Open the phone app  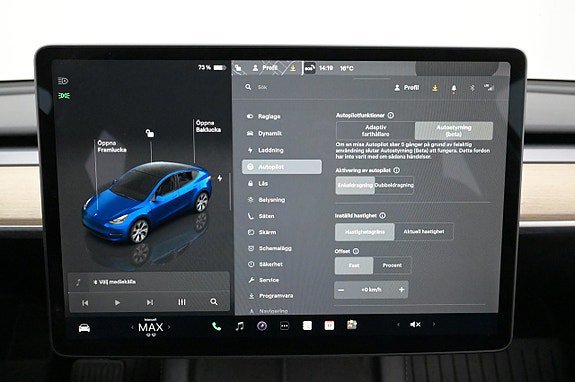[x=216, y=326]
